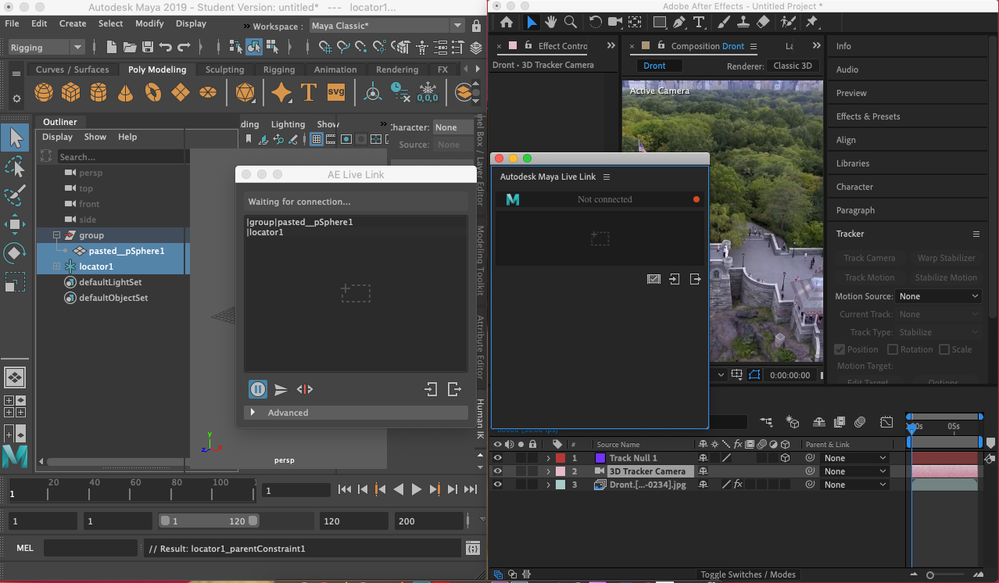
Task: Click the polygon Type text shelf icon
Action: point(308,92)
